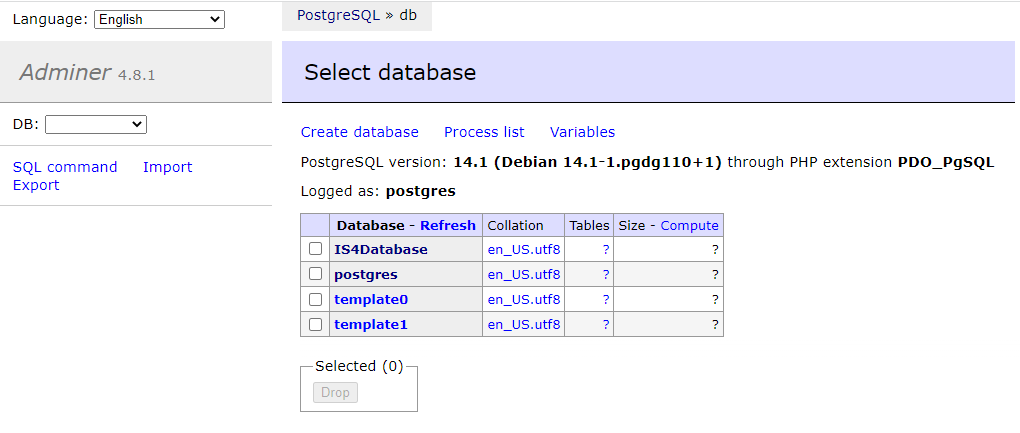Screen dimensions: 1020x433
Task: Click the 'Logged as: postgres' text
Action: [378, 191]
